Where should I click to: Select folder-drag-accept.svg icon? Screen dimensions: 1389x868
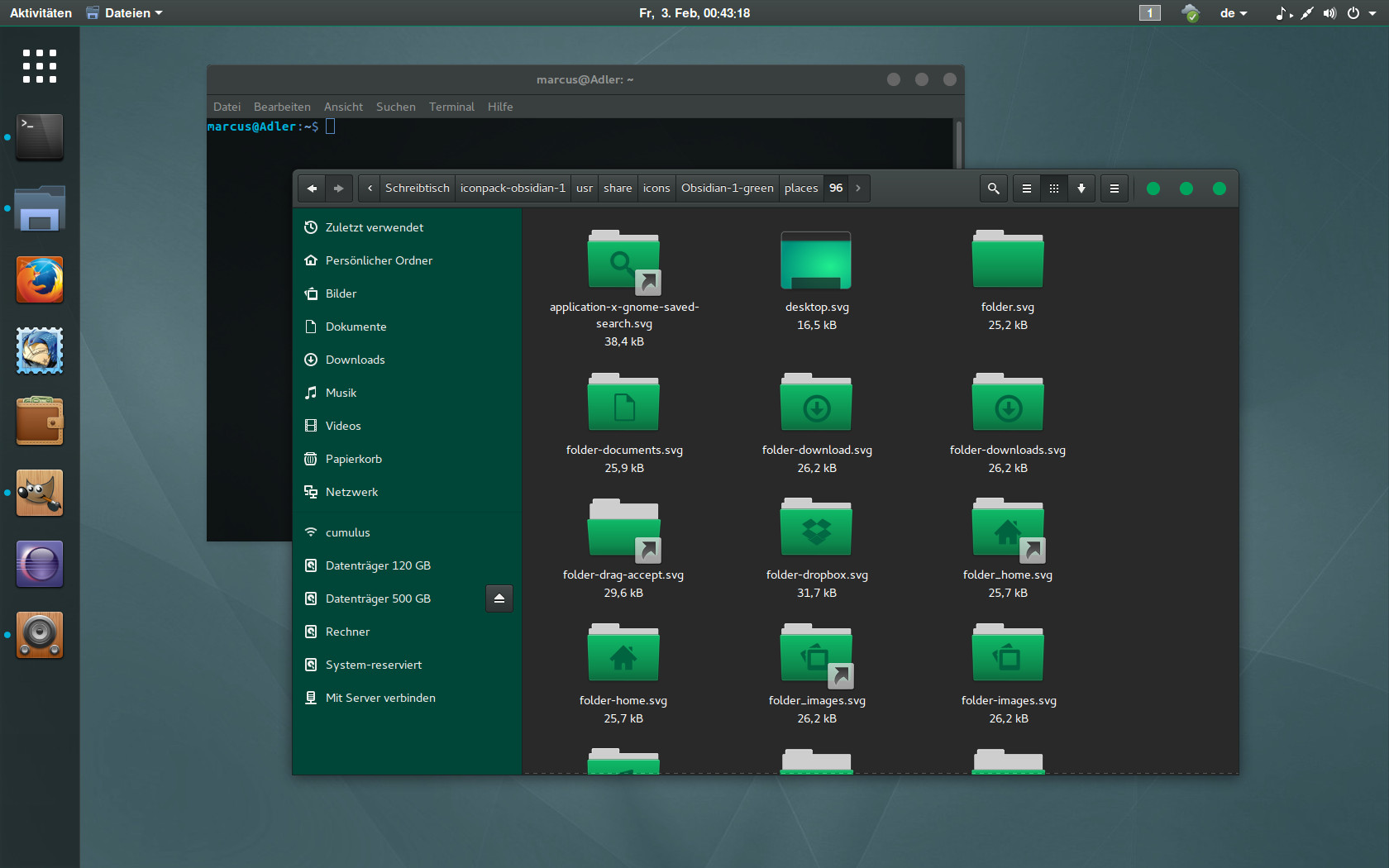[624, 530]
